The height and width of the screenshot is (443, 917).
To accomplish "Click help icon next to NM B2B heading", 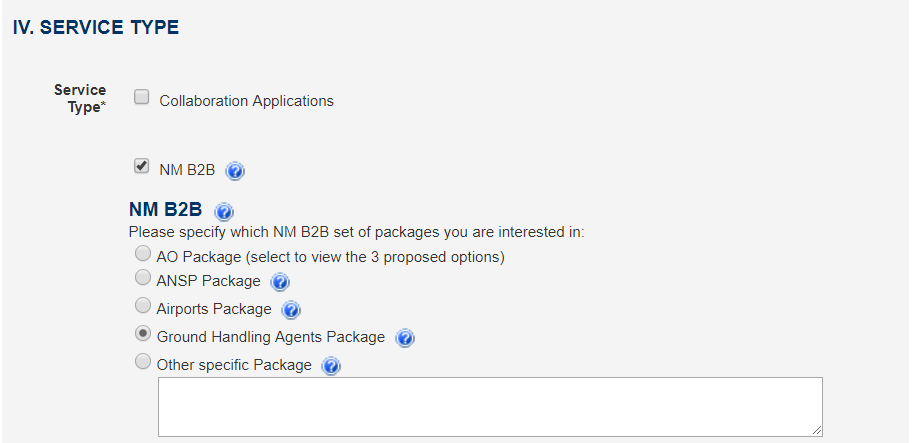I will (224, 211).
